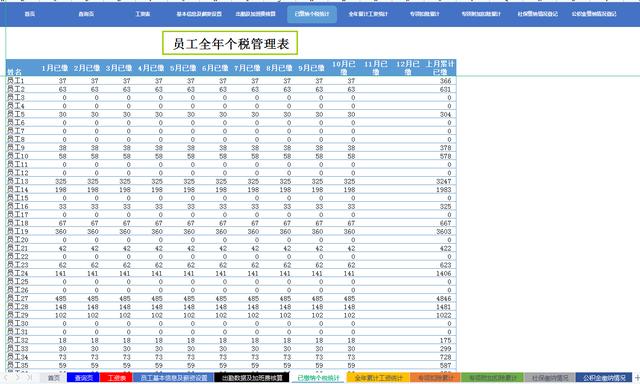This screenshot has width=640, height=384.
Task: Open 查询页 from the top navigation bar
Action: coord(86,14)
